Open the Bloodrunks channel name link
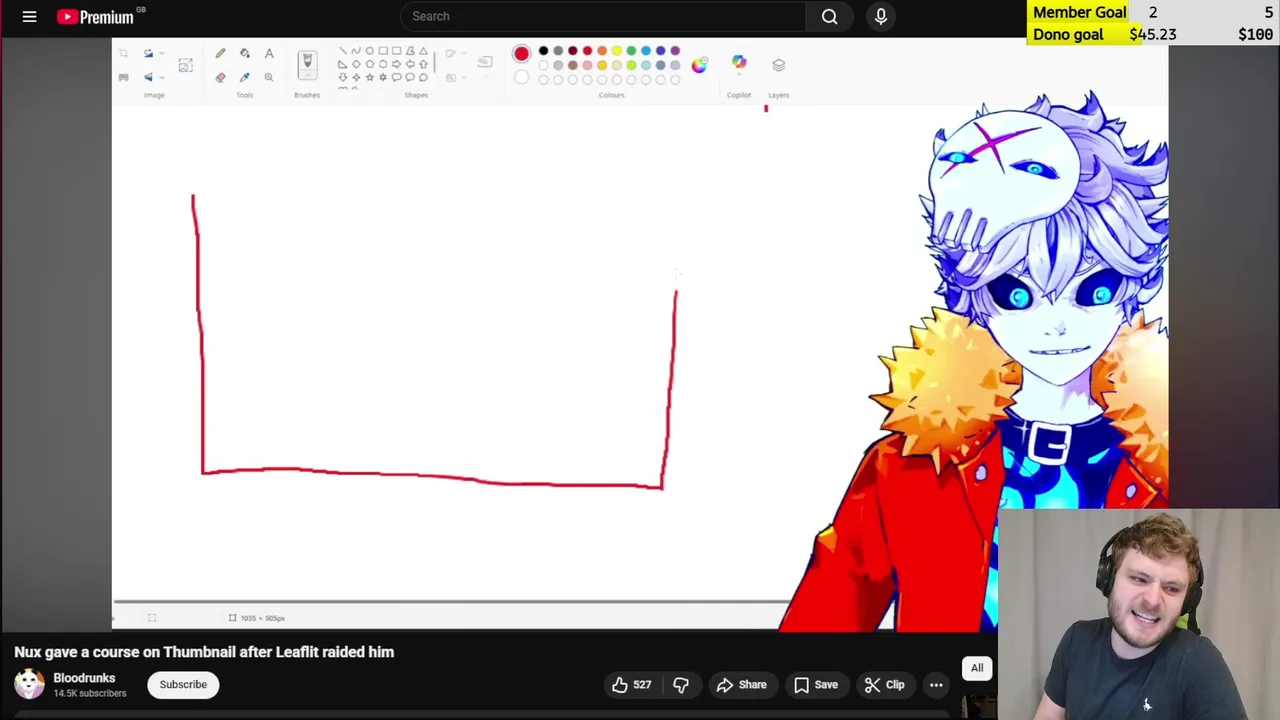Screen dimensions: 1280x720 point(84,678)
